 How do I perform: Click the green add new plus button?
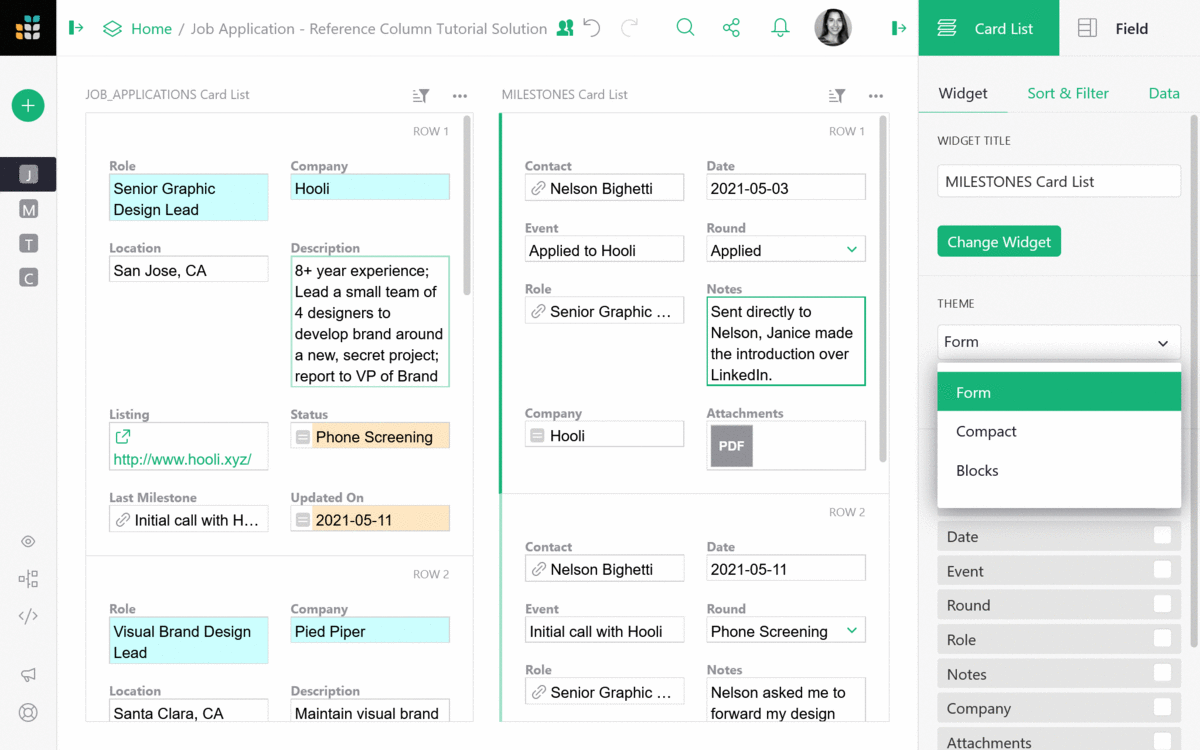(28, 105)
